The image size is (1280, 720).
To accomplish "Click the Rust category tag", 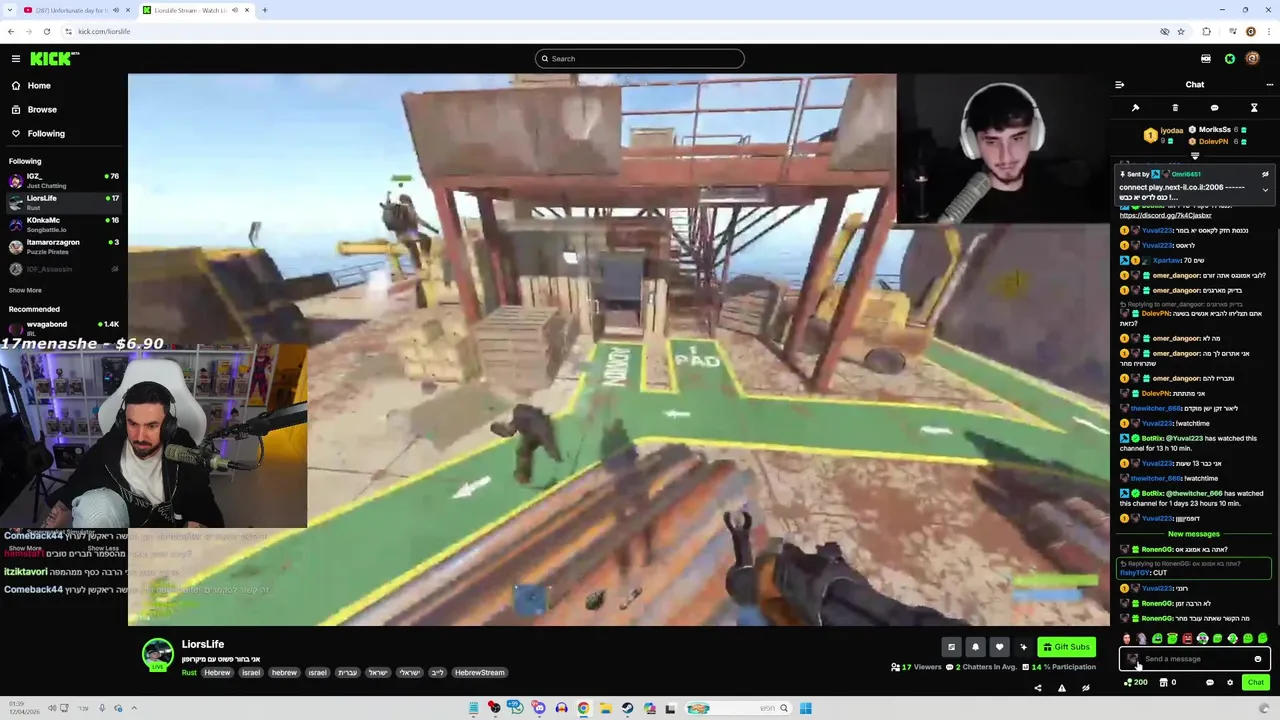I will tap(189, 673).
